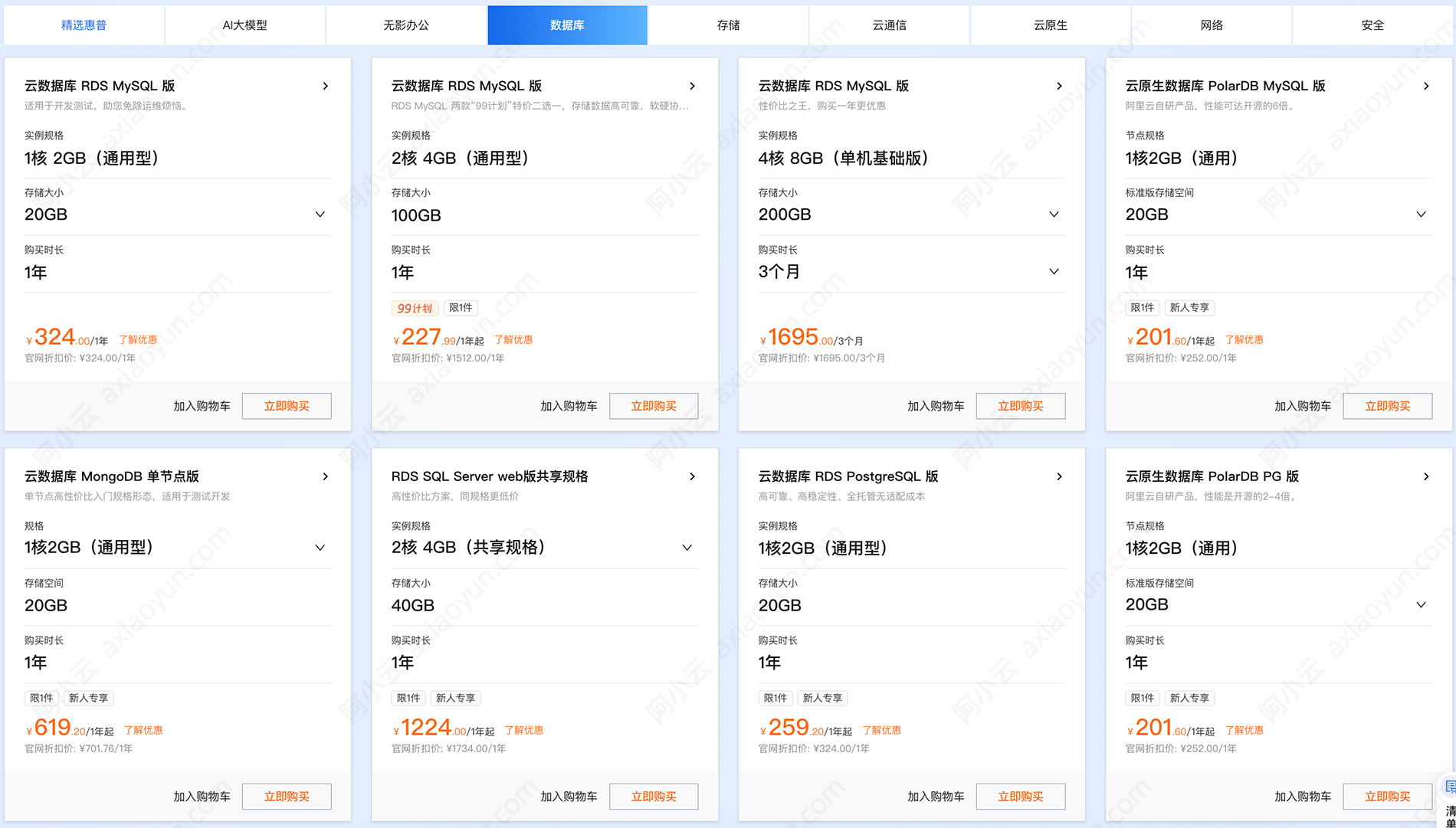
Task: Buy now the ¥1695 RDS MySQL plan
Action: pyautogui.click(x=1021, y=406)
